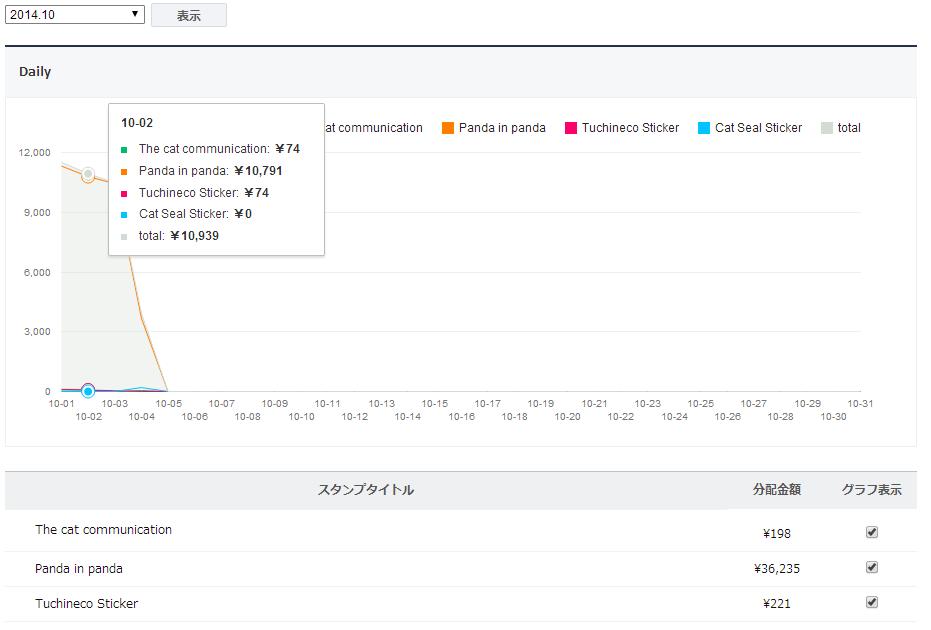Screen dimensions: 931x630
Task: Click the Cat Seal Sticker legend label
Action: (x=758, y=128)
